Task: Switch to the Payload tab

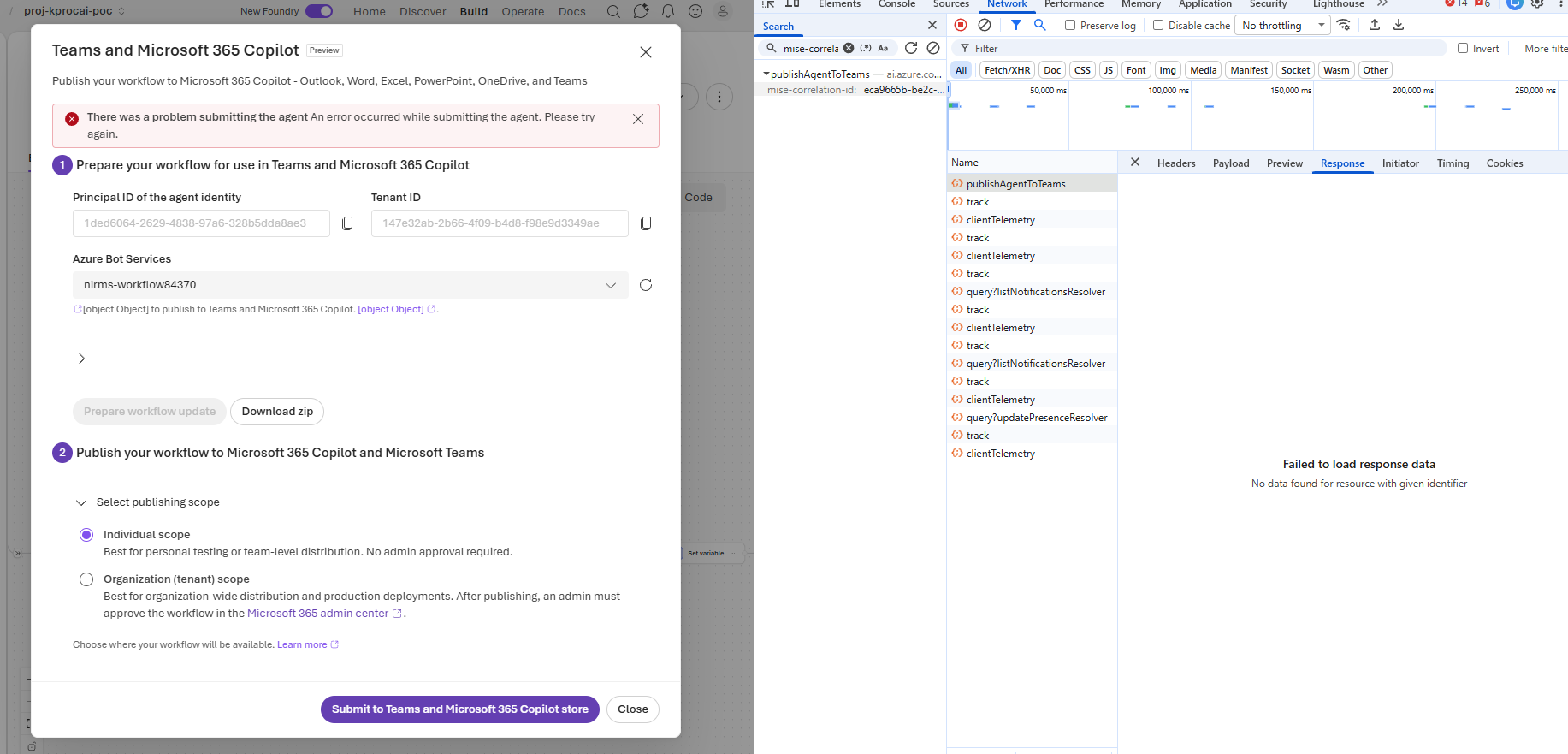Action: (x=1231, y=163)
